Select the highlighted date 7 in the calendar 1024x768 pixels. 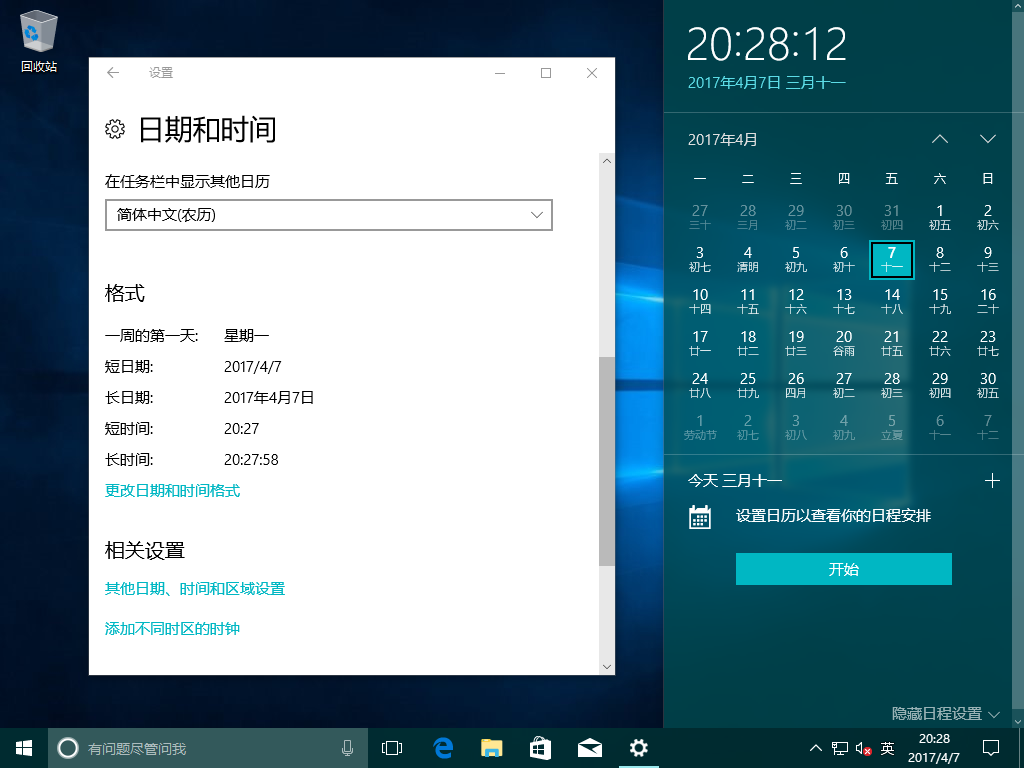(x=891, y=260)
